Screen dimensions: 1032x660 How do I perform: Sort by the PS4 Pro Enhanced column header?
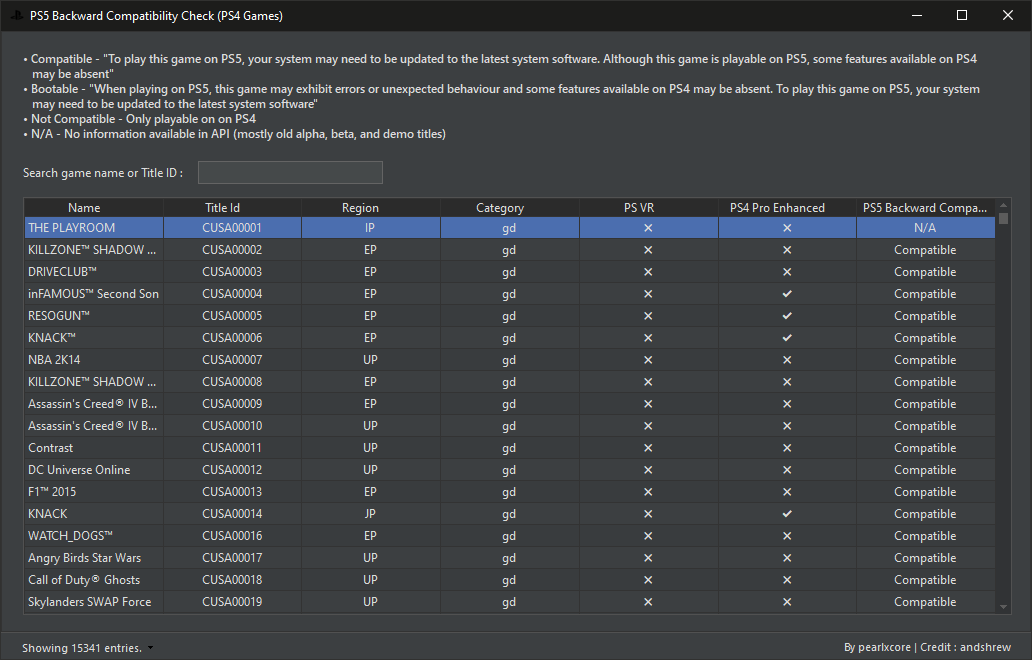787,207
